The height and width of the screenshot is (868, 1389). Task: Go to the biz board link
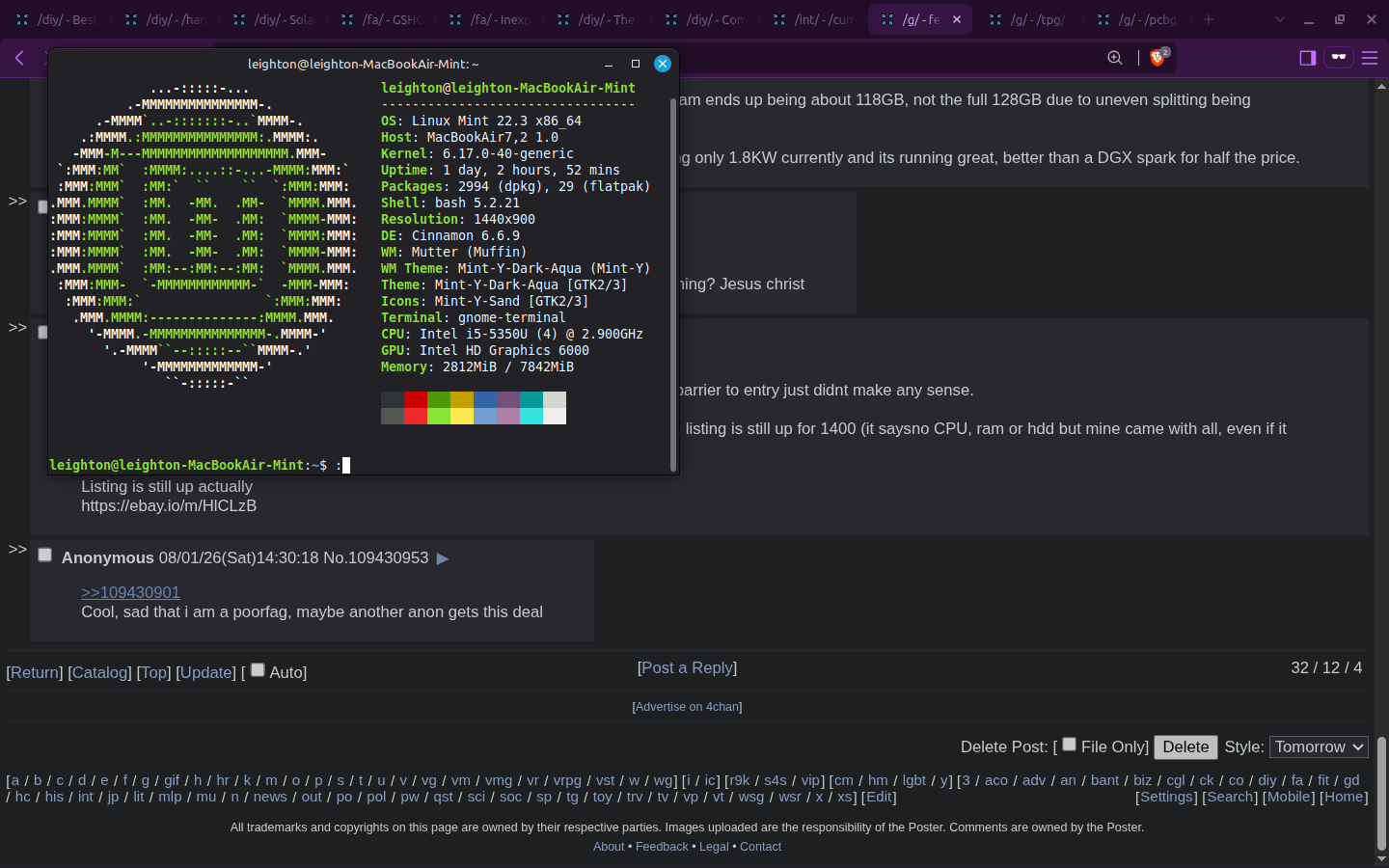coord(1142,780)
